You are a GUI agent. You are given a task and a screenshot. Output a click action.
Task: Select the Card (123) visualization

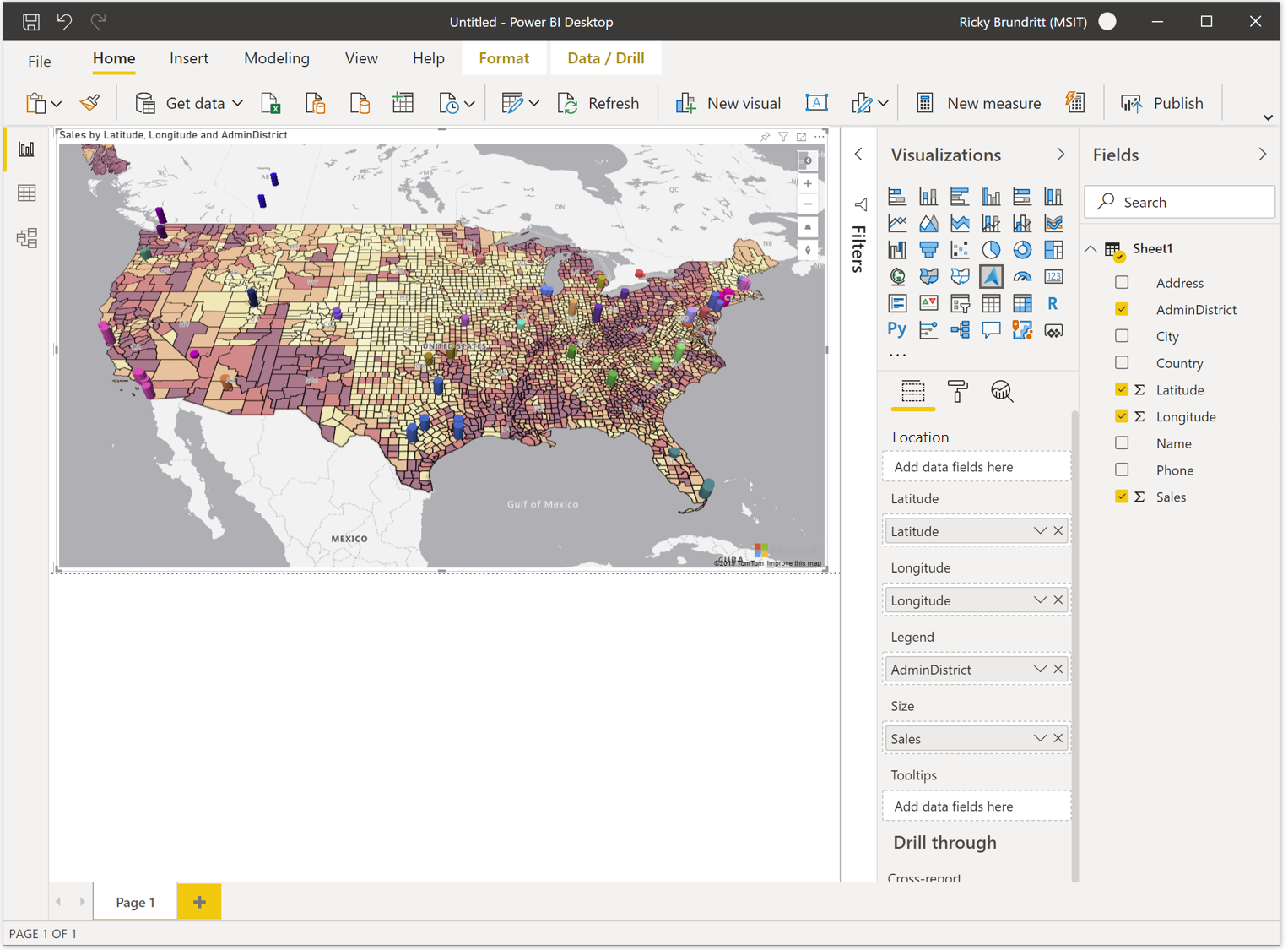1053,276
